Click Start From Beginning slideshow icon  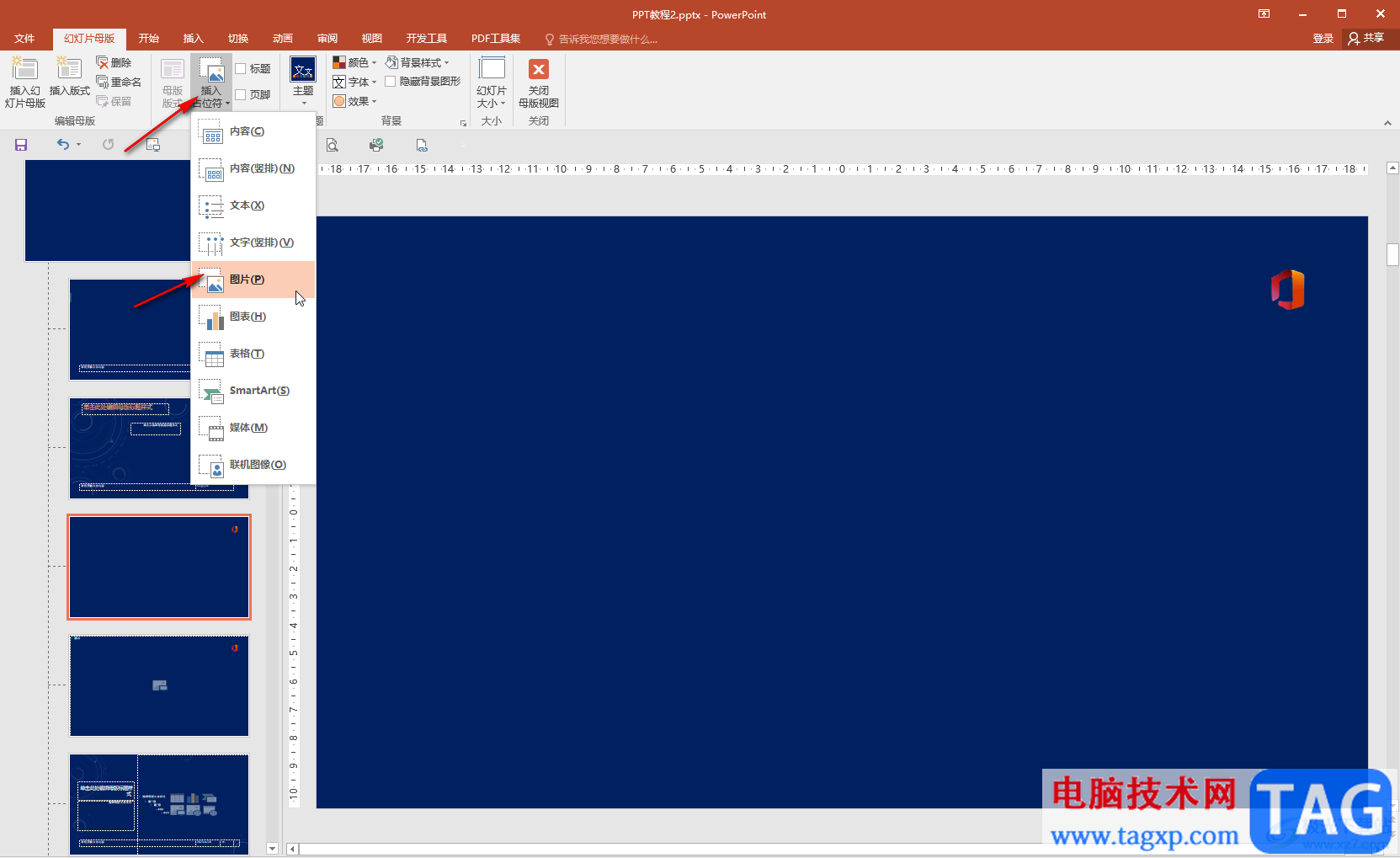click(x=152, y=145)
